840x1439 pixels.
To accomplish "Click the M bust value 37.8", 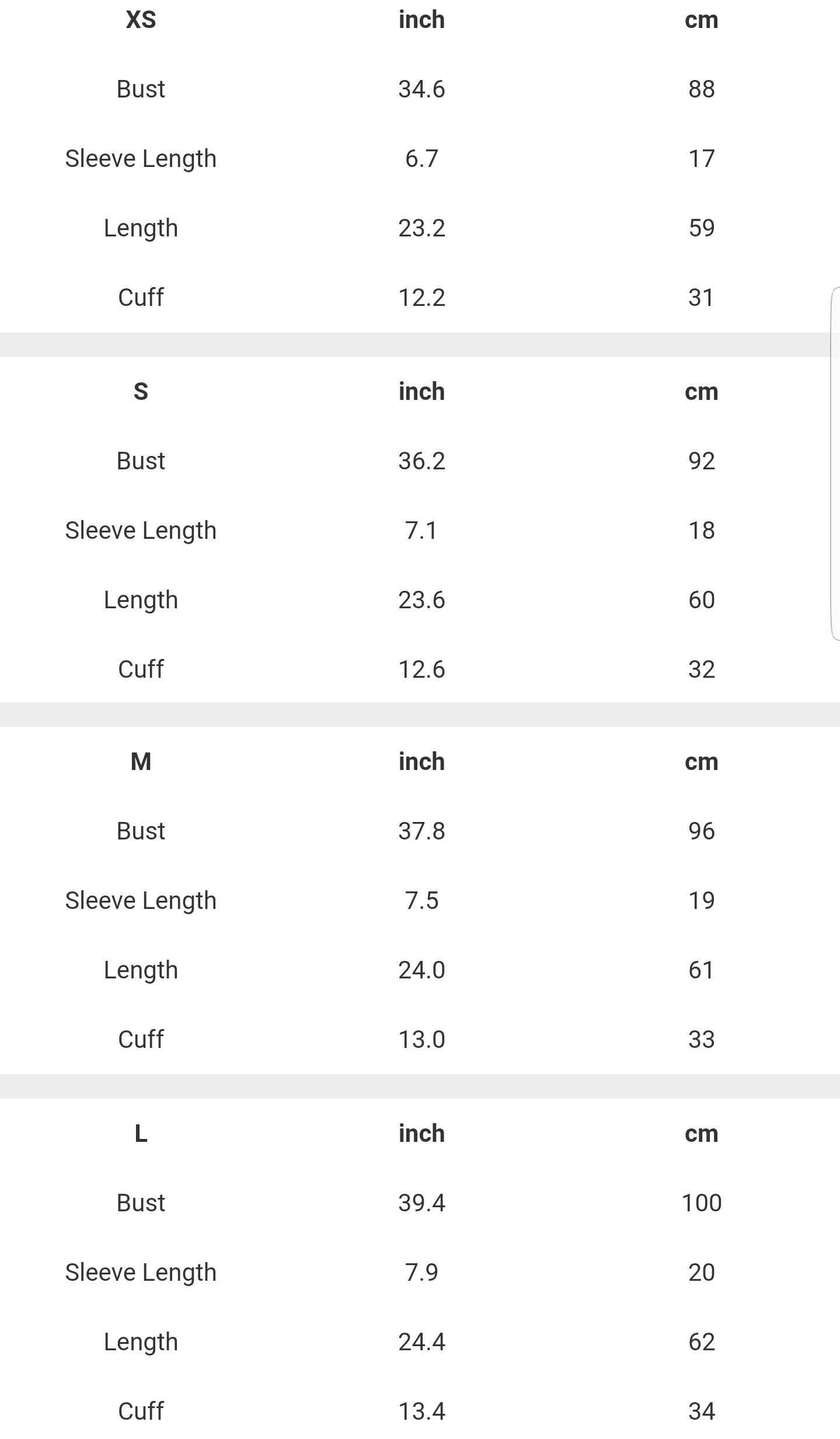I will click(421, 831).
